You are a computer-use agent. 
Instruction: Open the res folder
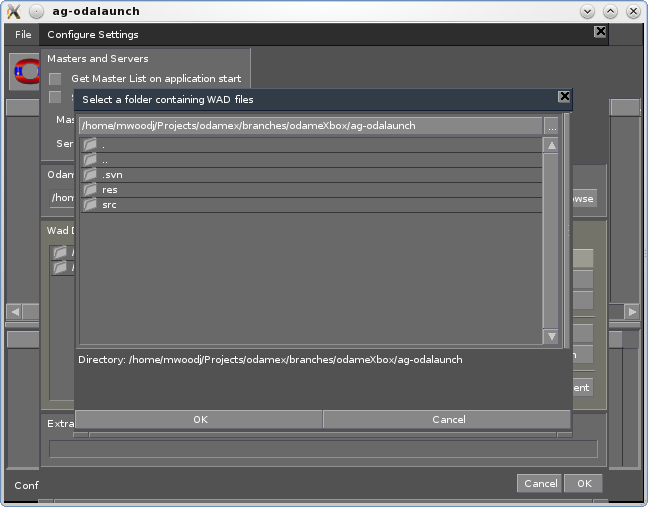pyautogui.click(x=109, y=190)
